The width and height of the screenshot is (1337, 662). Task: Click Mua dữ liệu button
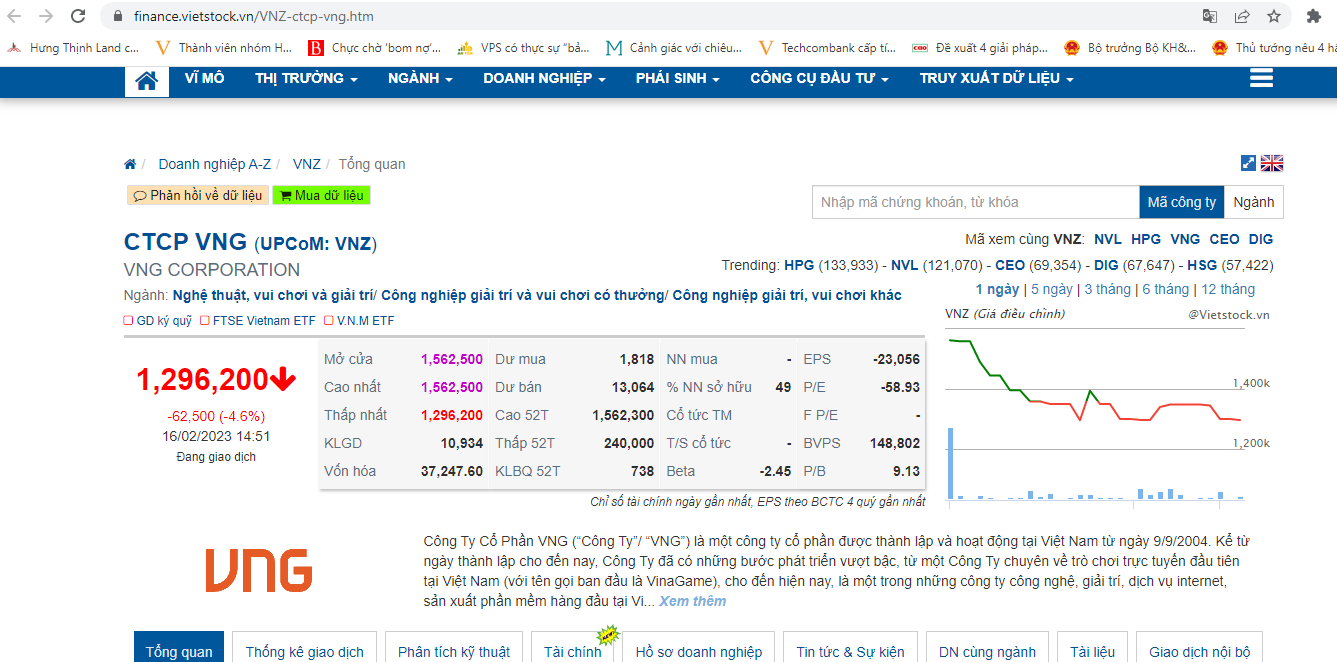322,196
